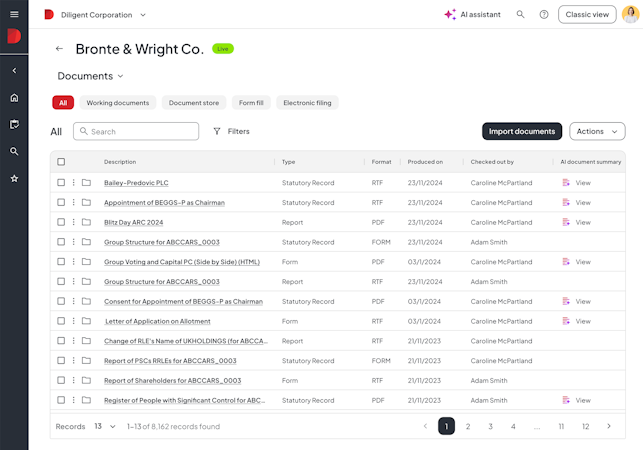Viewport: 643px width, 450px height.
Task: Select the star favorites icon in sidebar
Action: (x=14, y=178)
